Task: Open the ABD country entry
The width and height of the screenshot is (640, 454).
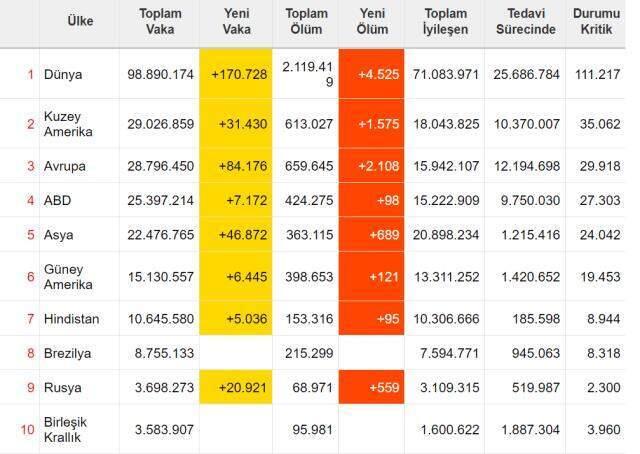Action: pos(58,200)
